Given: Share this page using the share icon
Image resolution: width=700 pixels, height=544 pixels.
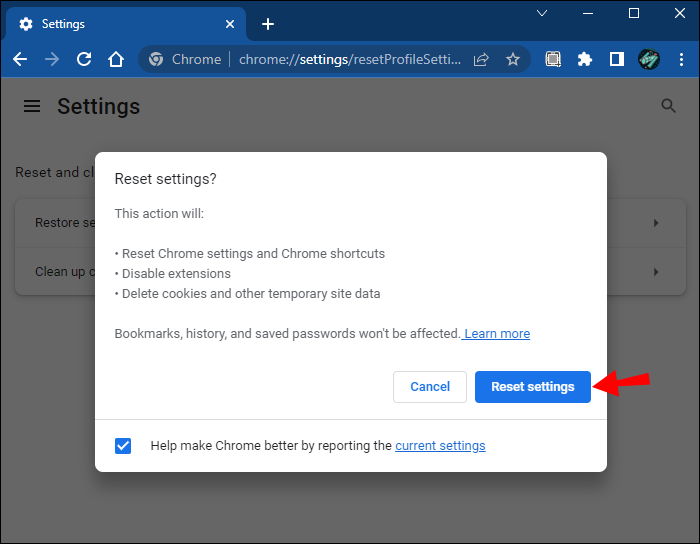Looking at the screenshot, I should tap(481, 59).
